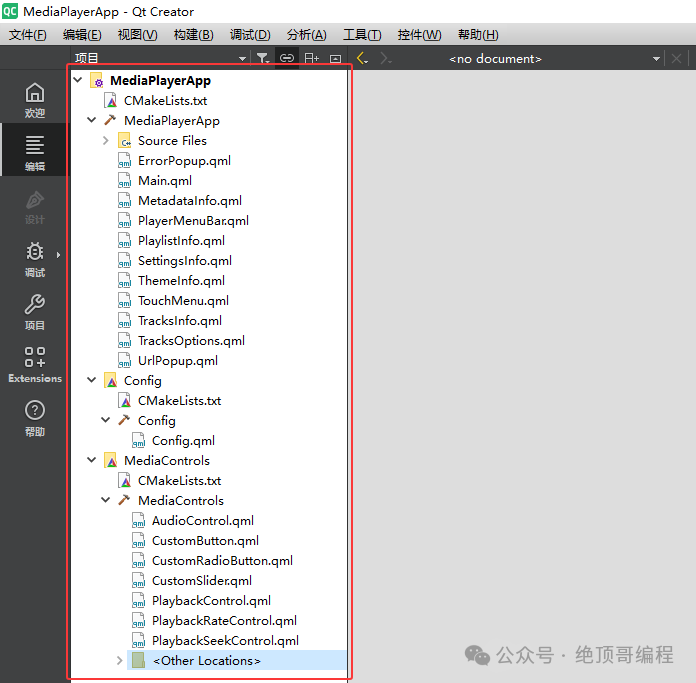Viewport: 696px width, 683px height.
Task: Expand Debug mode side arrow
Action: 58,255
